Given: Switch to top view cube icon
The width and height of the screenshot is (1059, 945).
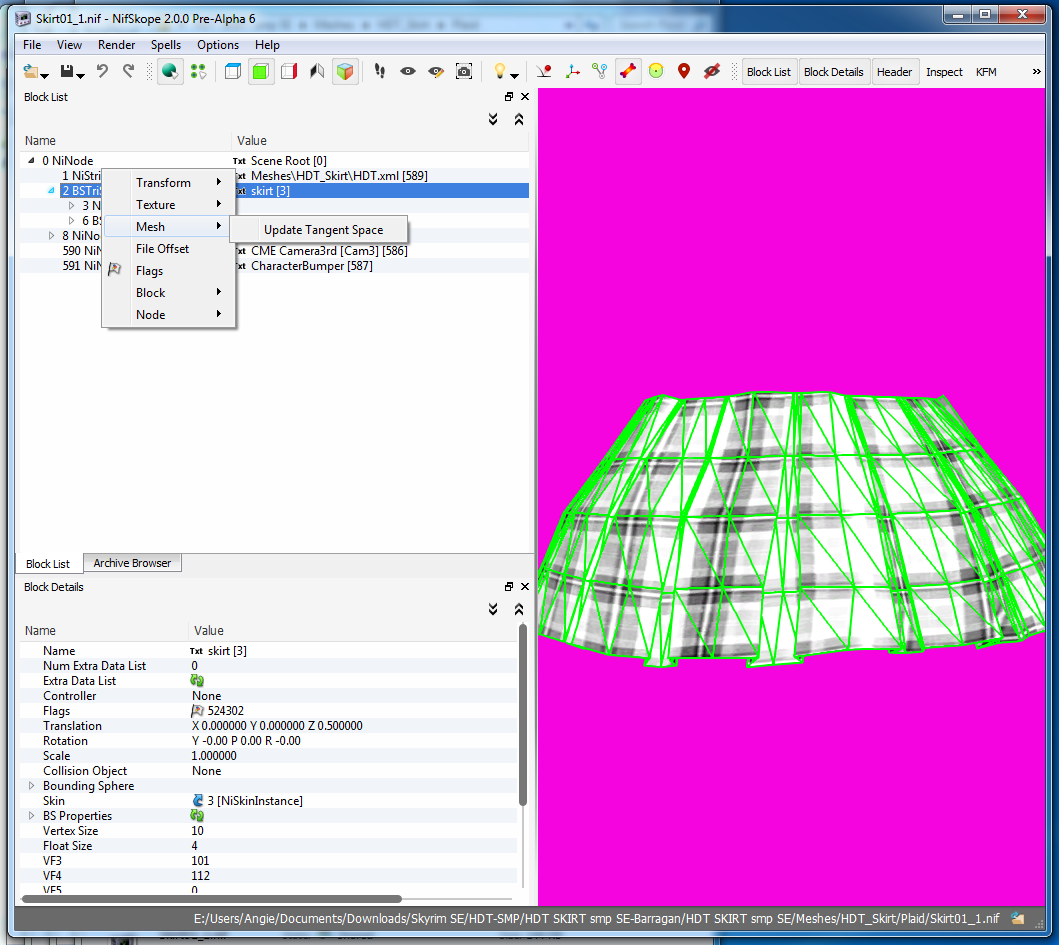Looking at the screenshot, I should (233, 71).
